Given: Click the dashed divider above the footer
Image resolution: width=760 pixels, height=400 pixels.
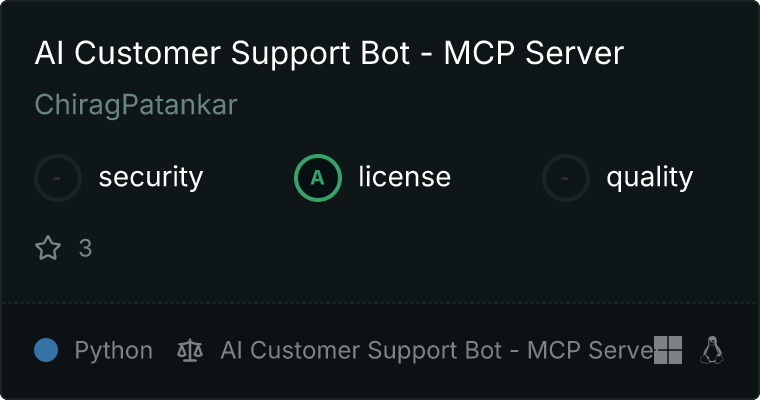Looking at the screenshot, I should click(x=380, y=303).
